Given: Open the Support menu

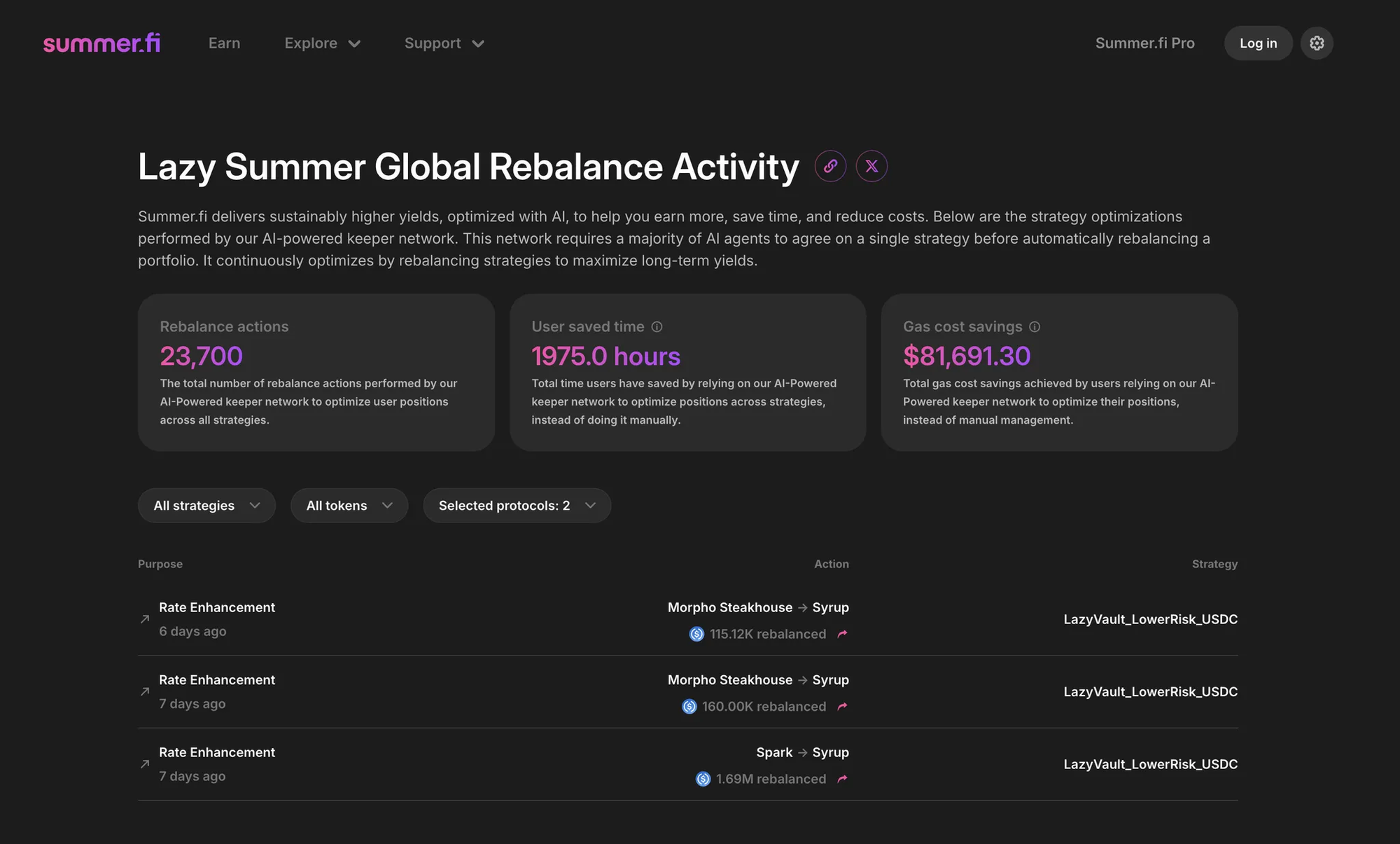Looking at the screenshot, I should click(444, 43).
